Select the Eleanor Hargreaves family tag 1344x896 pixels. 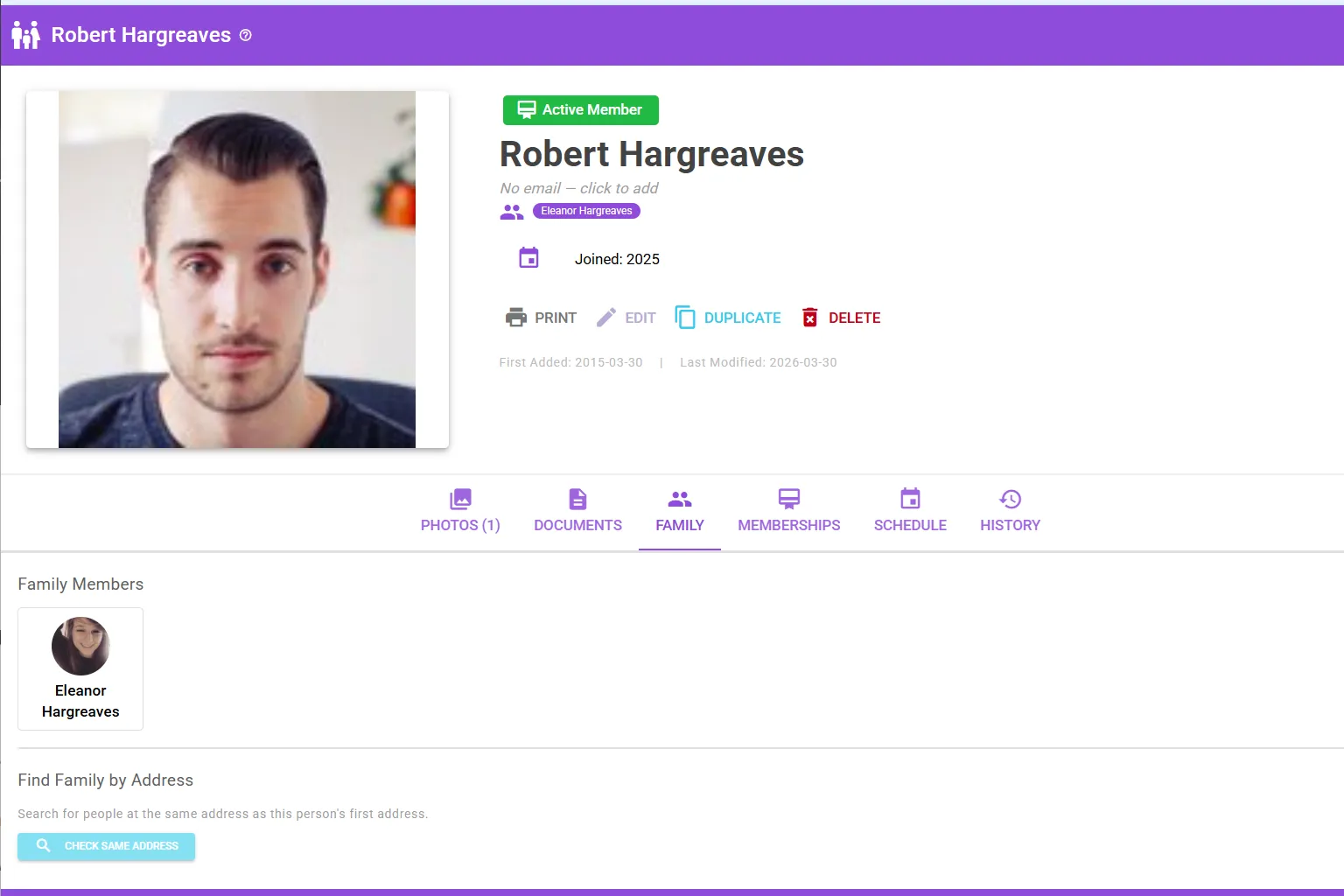586,211
